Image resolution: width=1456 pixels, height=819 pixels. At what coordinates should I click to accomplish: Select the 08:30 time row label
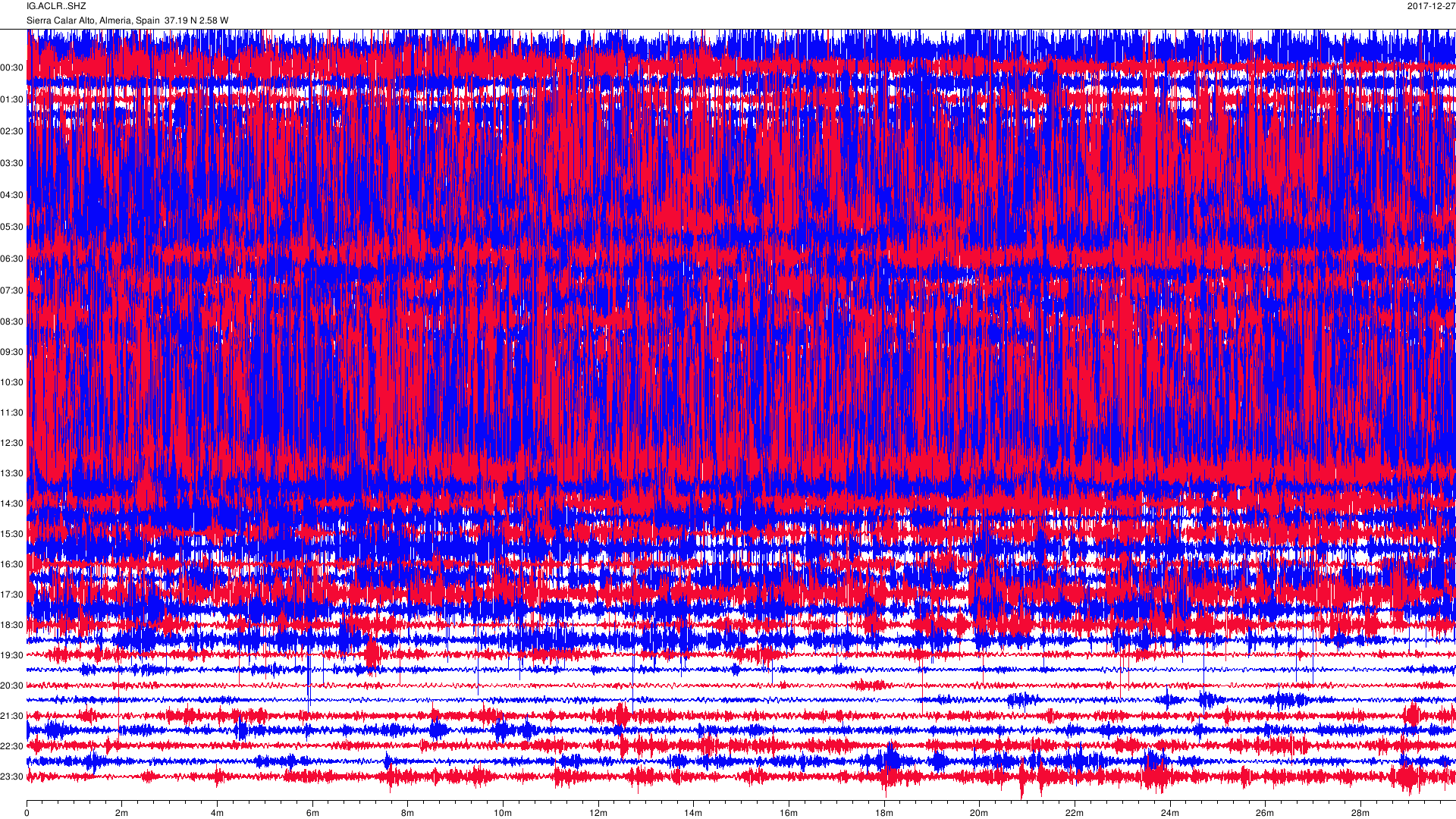[x=12, y=322]
